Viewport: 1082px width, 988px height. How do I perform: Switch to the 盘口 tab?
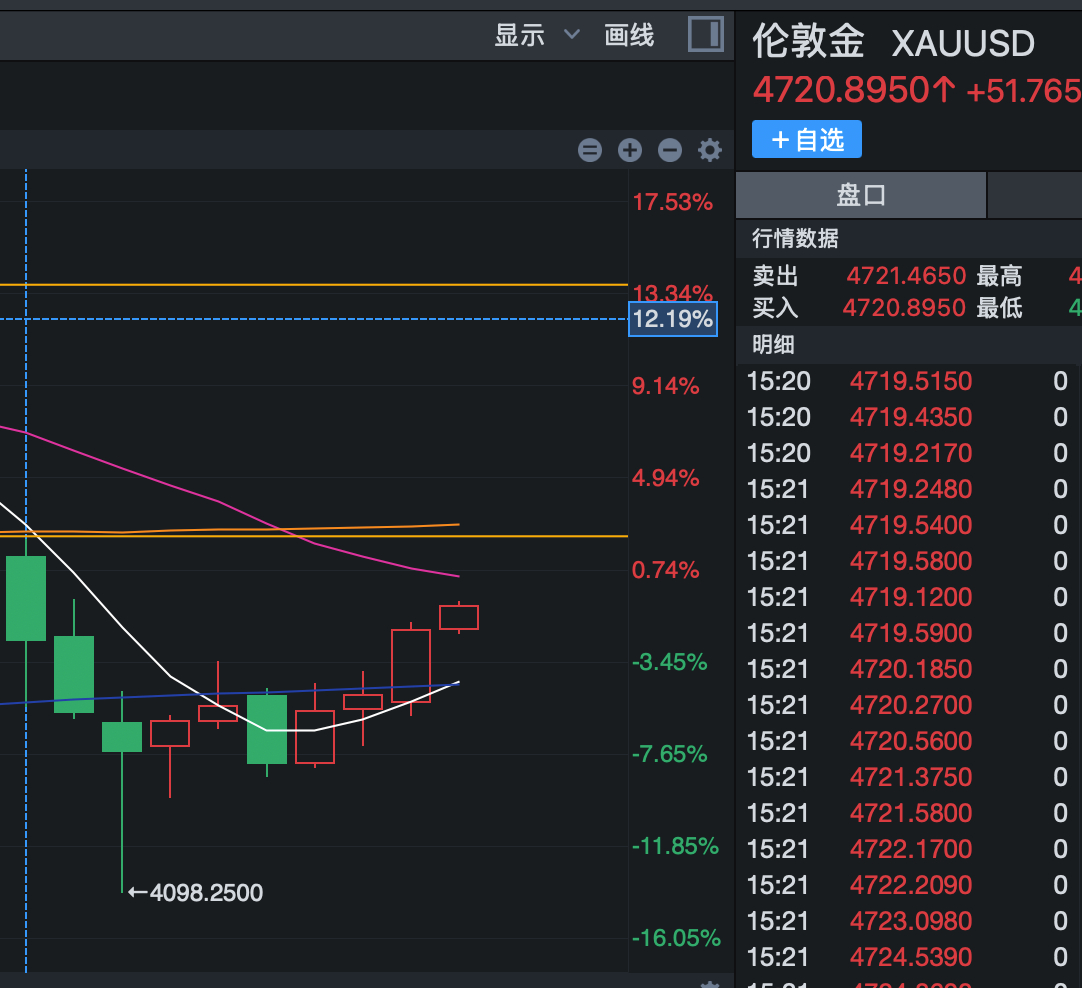coord(860,194)
